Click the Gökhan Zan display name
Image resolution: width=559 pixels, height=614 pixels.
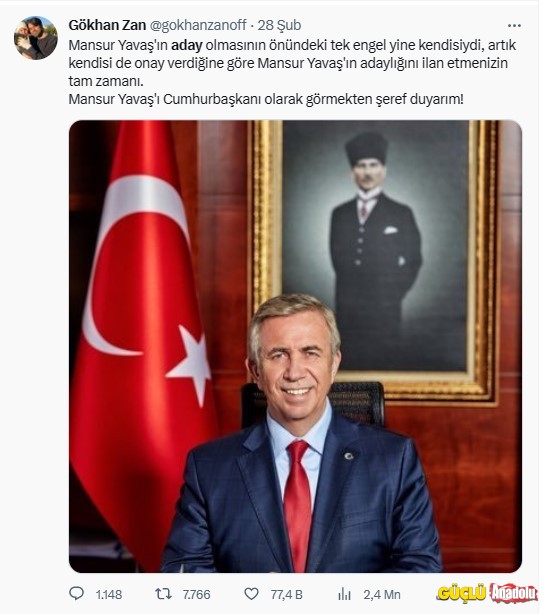[x=107, y=25]
